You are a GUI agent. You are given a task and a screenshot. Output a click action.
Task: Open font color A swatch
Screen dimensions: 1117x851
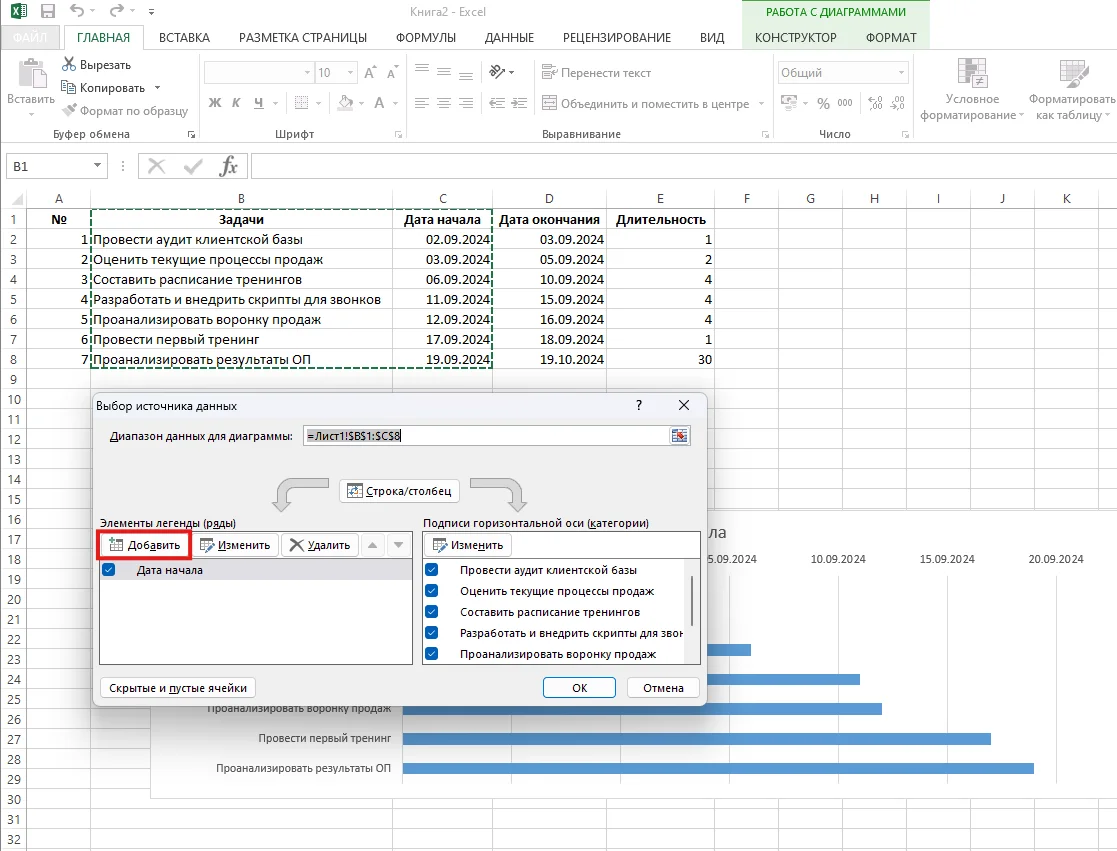(379, 103)
